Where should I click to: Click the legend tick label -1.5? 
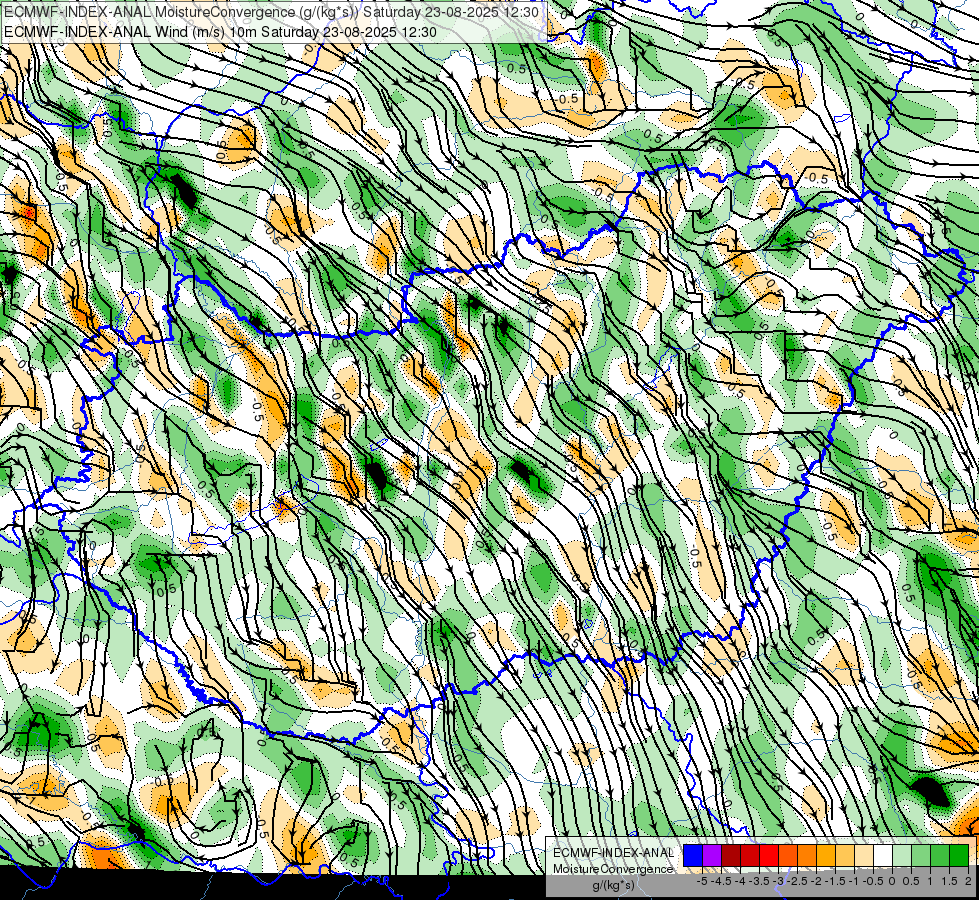[x=835, y=881]
